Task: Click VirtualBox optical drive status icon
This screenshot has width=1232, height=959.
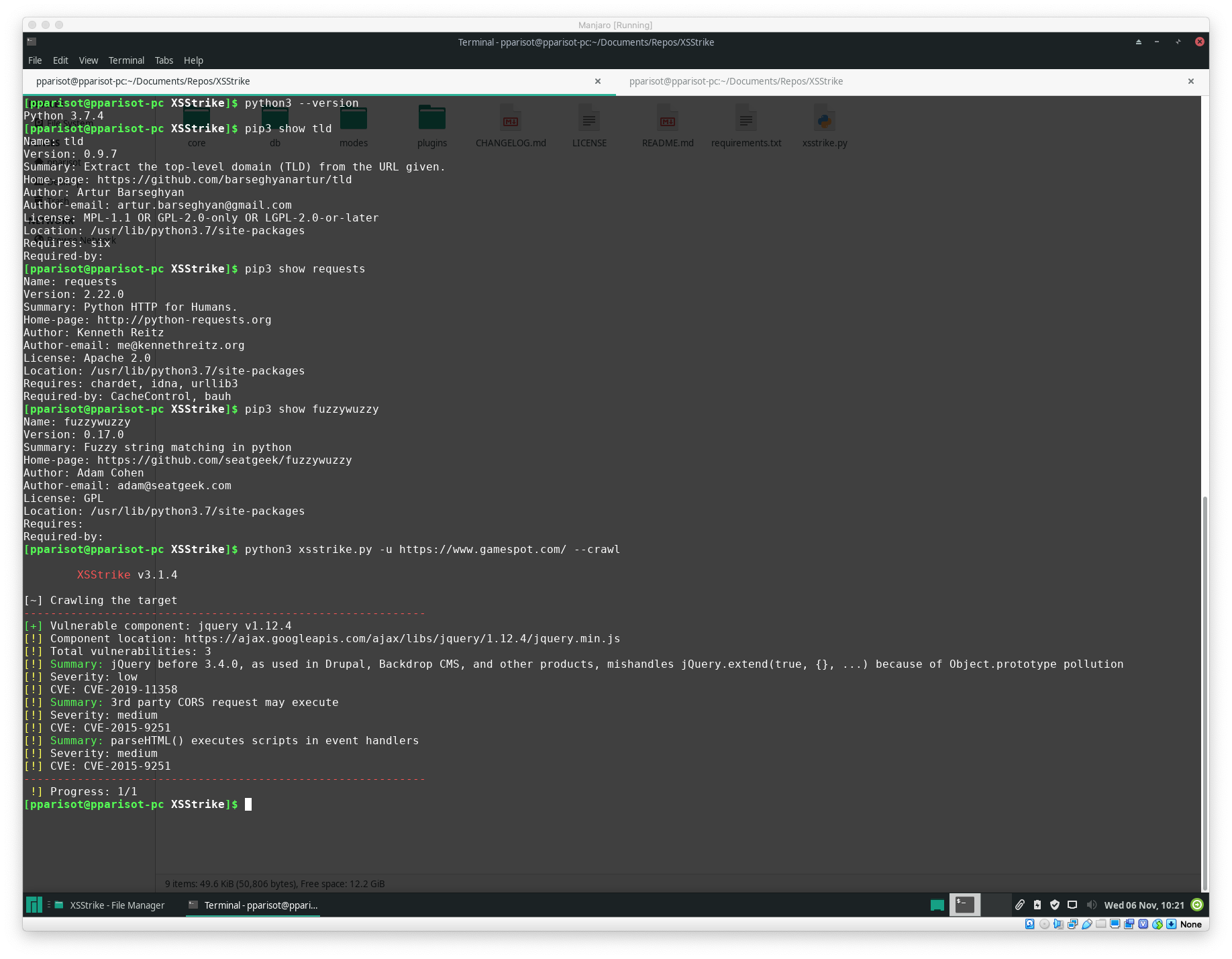Action: (x=1044, y=924)
